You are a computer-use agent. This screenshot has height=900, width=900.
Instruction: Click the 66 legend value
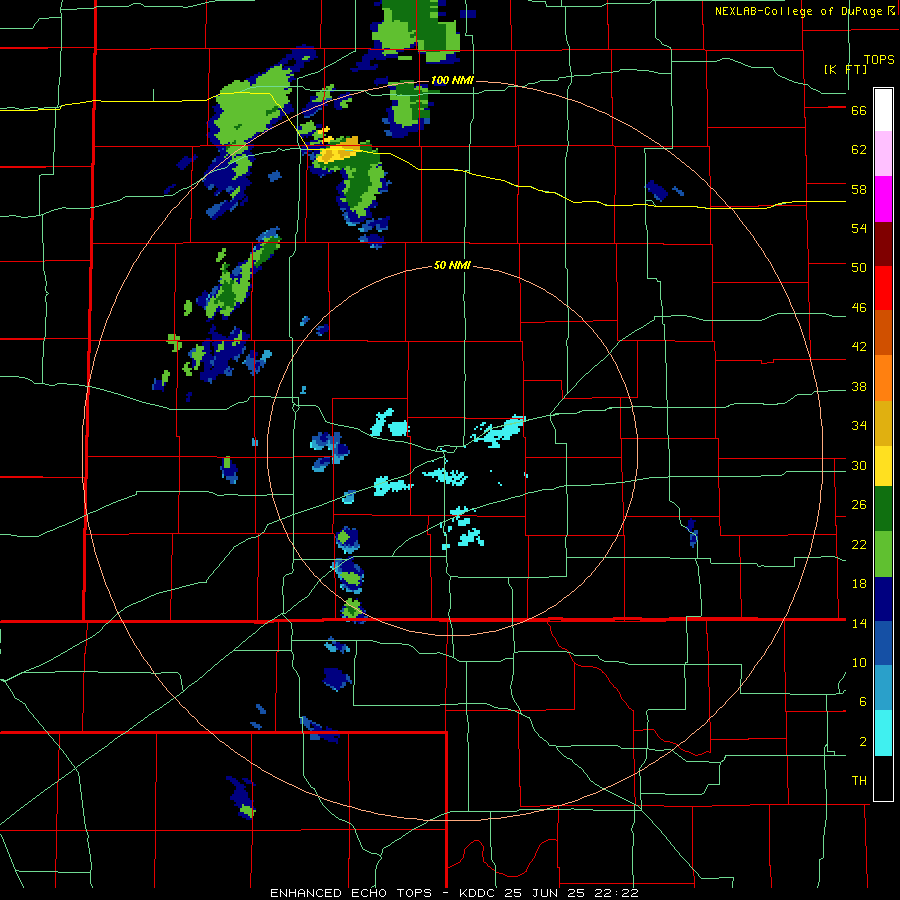coord(859,111)
